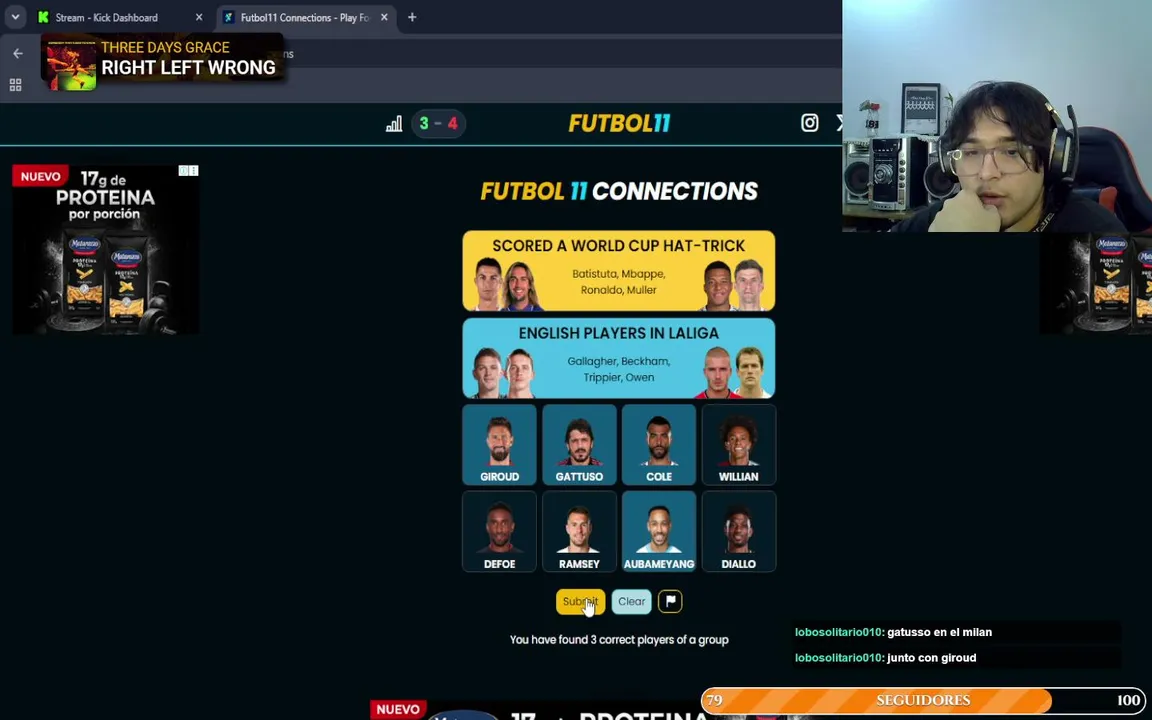Deselect the Aubameyang player card

pos(659,531)
